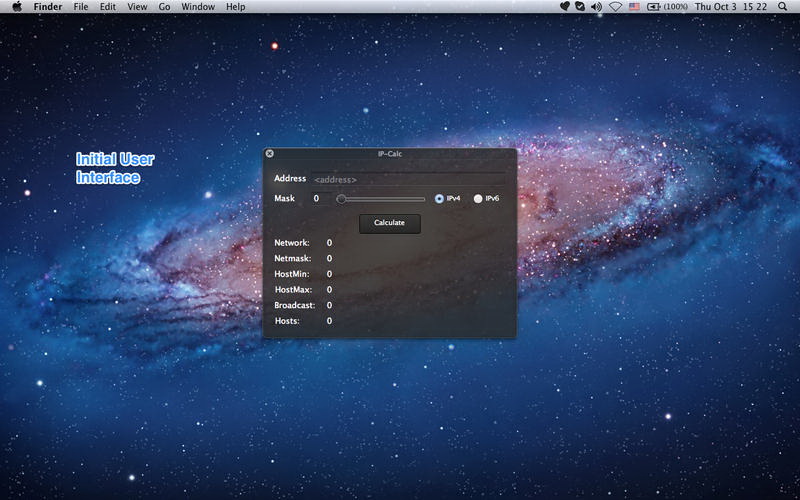The height and width of the screenshot is (500, 800).
Task: Select the IPv6 radio button
Action: click(x=478, y=199)
